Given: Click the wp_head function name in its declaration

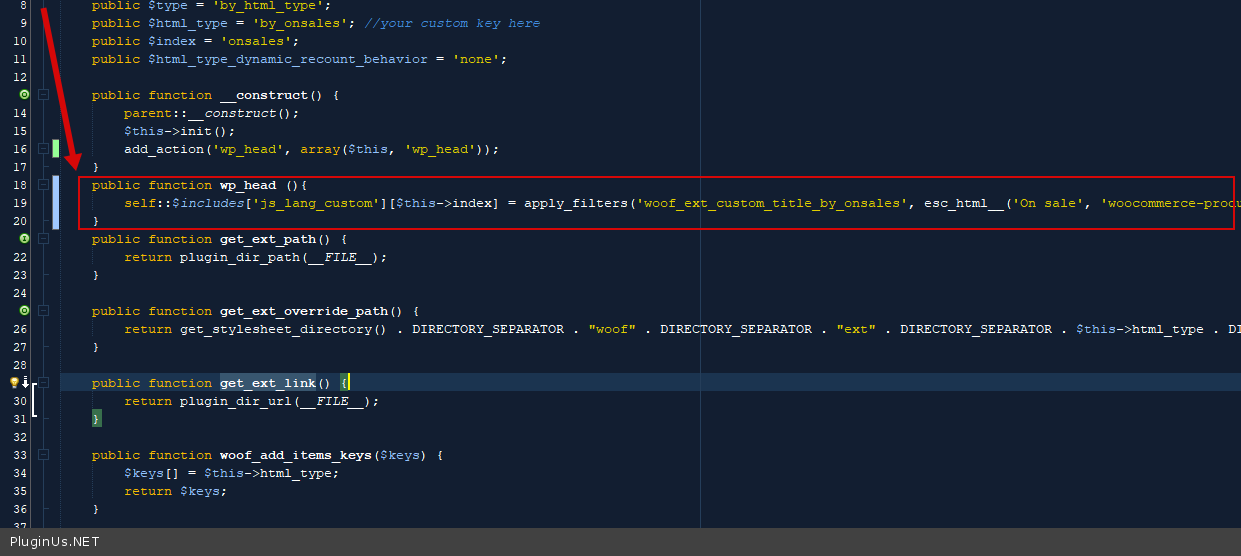Looking at the screenshot, I should (x=247, y=185).
